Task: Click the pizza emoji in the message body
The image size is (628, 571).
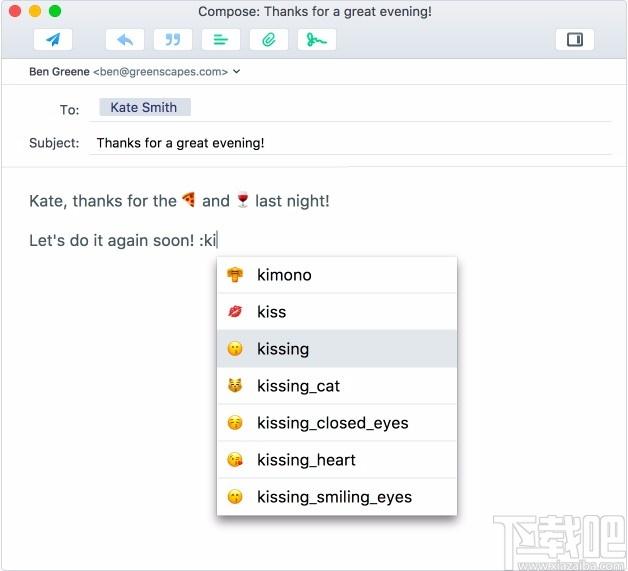Action: click(x=189, y=199)
